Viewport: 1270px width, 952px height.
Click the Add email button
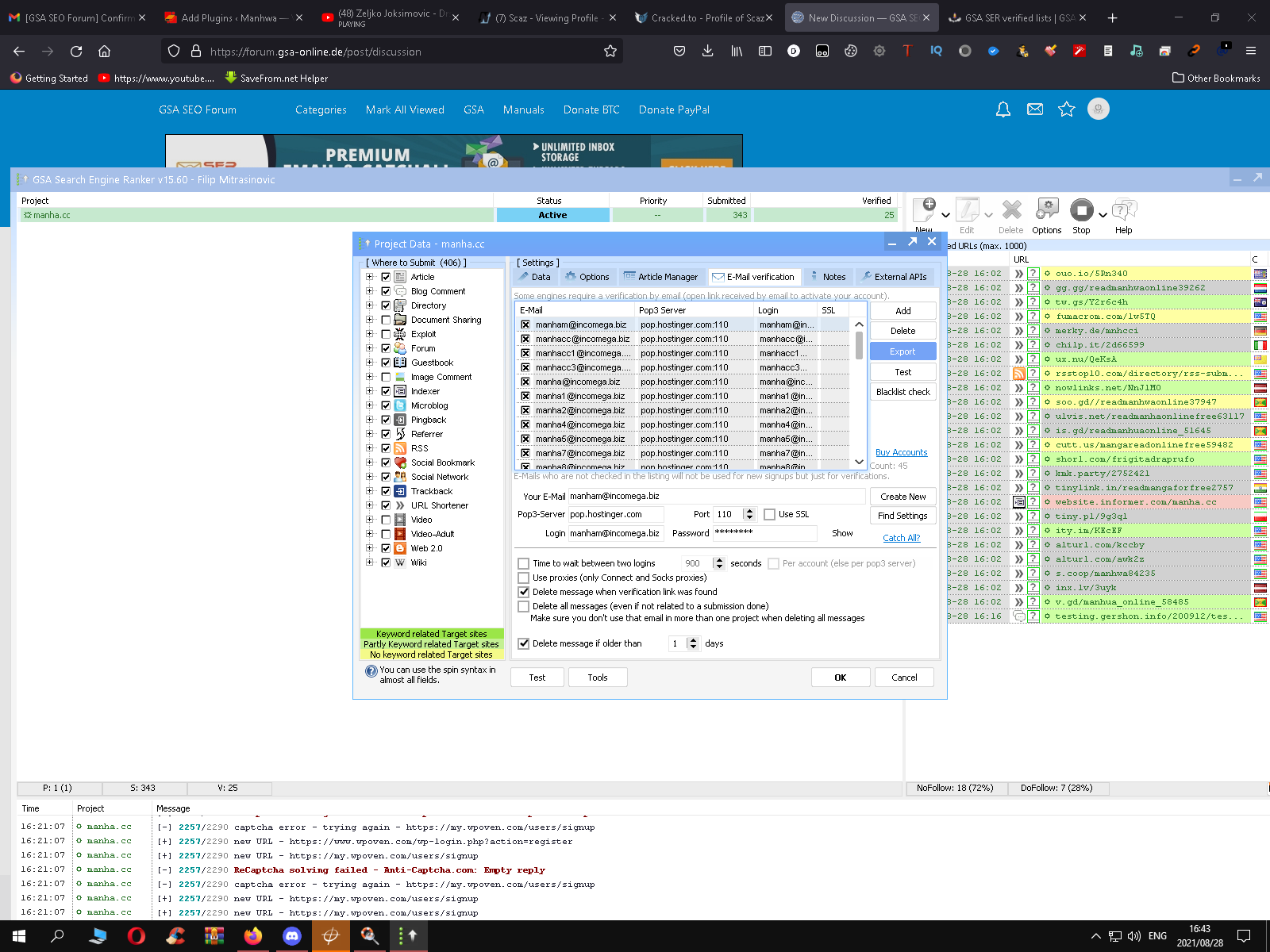pos(903,311)
